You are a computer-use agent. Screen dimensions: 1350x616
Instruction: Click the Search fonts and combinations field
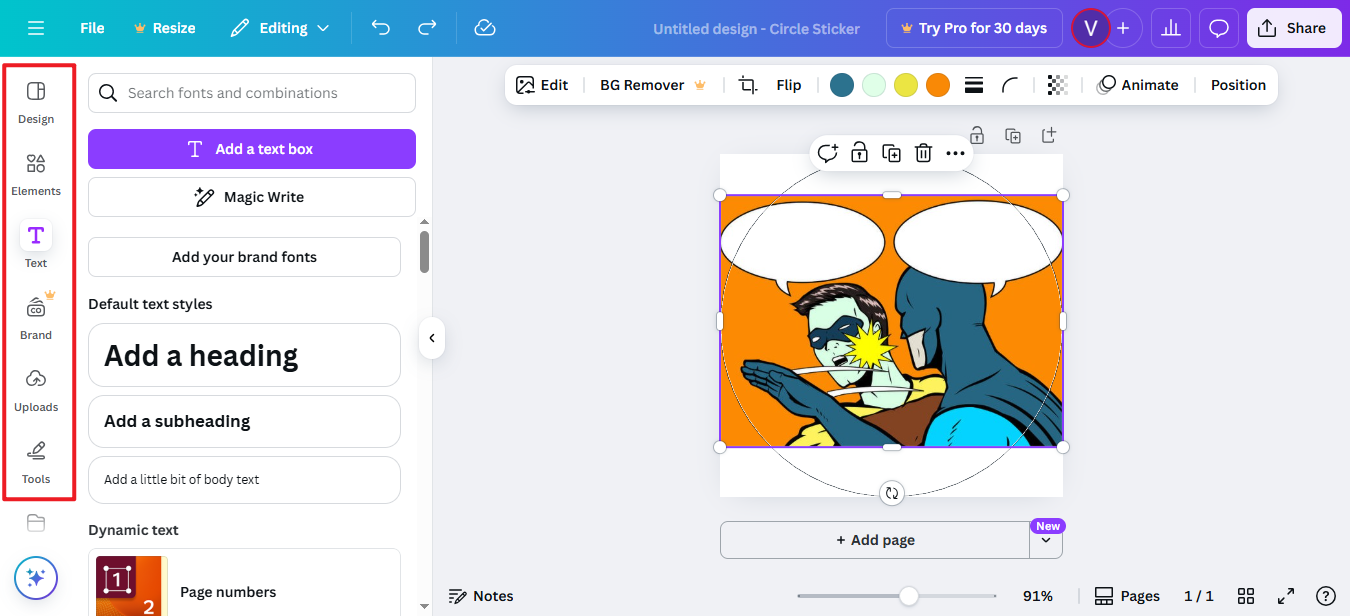click(x=251, y=92)
